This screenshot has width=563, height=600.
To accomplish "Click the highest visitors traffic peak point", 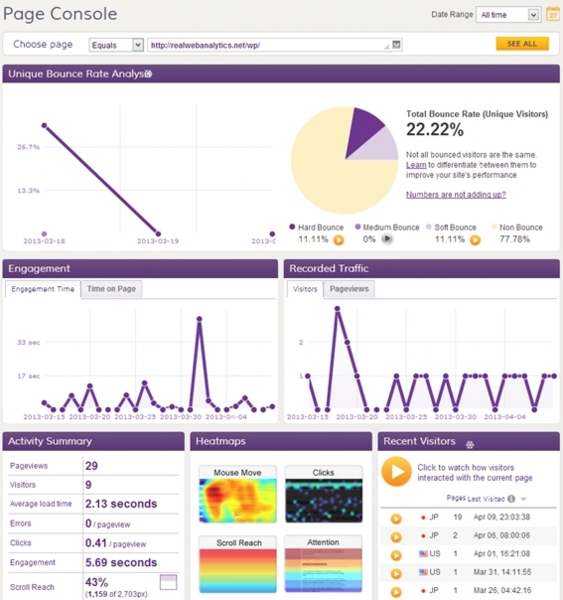I will coord(337,308).
